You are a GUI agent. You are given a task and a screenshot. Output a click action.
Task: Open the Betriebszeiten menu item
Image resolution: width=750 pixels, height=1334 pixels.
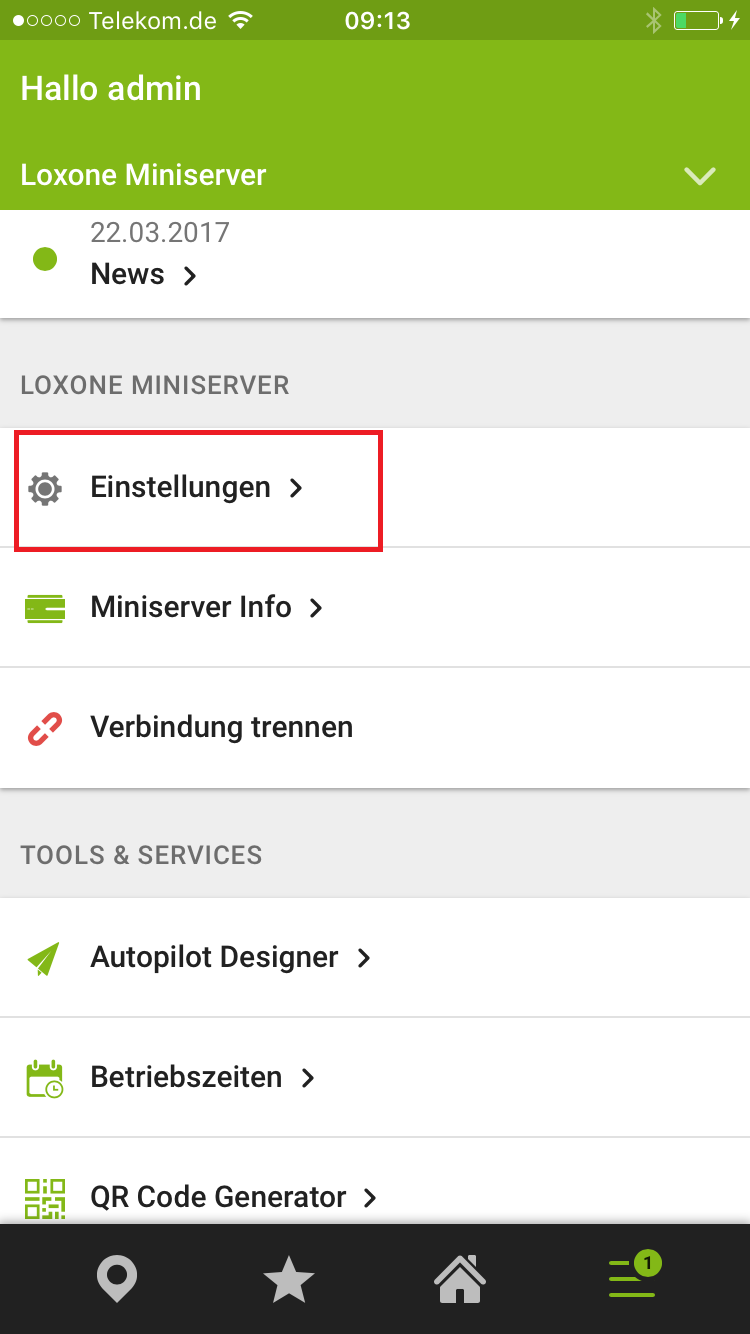pyautogui.click(x=186, y=1077)
